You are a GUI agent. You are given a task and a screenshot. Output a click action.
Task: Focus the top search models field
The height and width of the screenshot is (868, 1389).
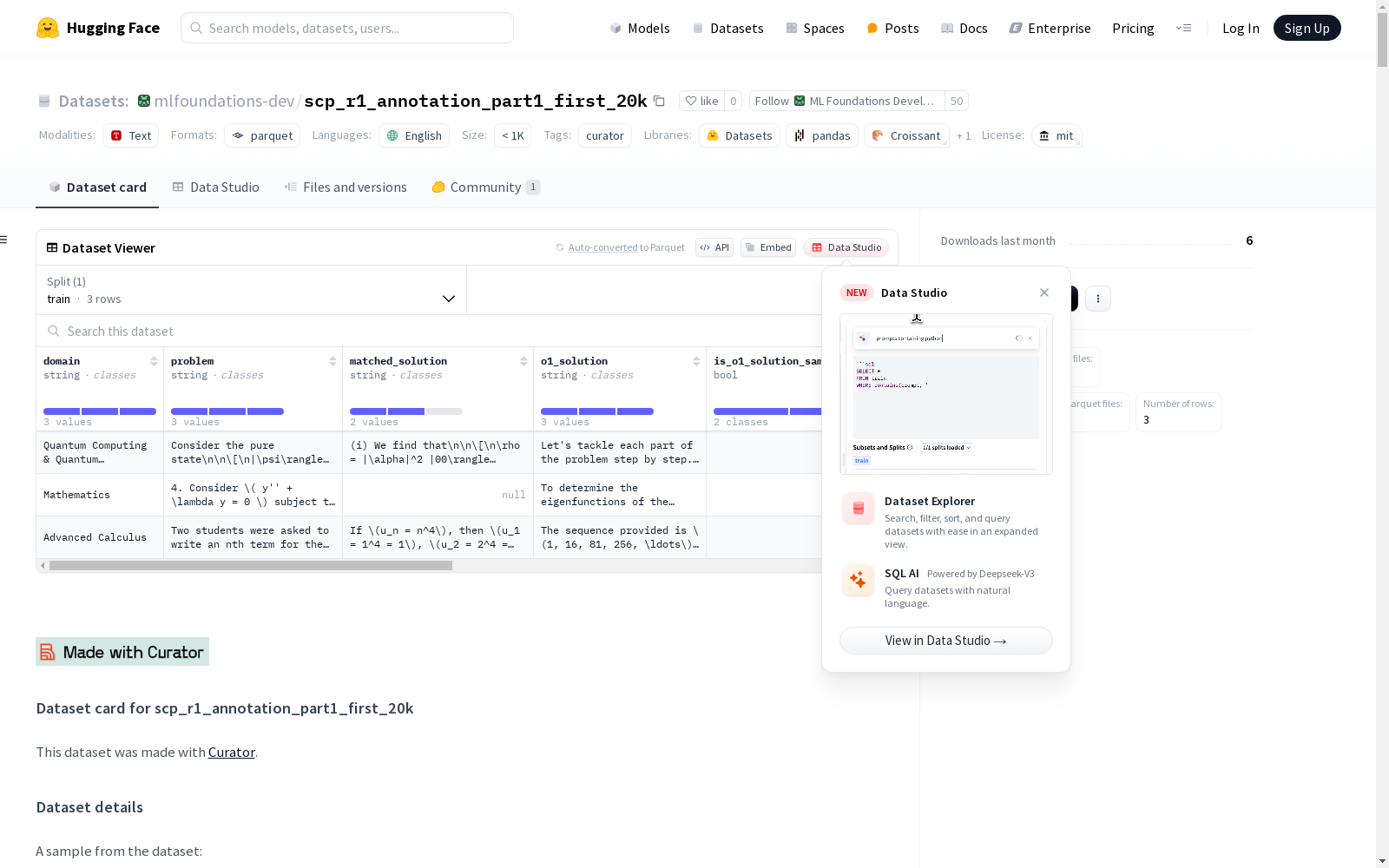coord(347,28)
